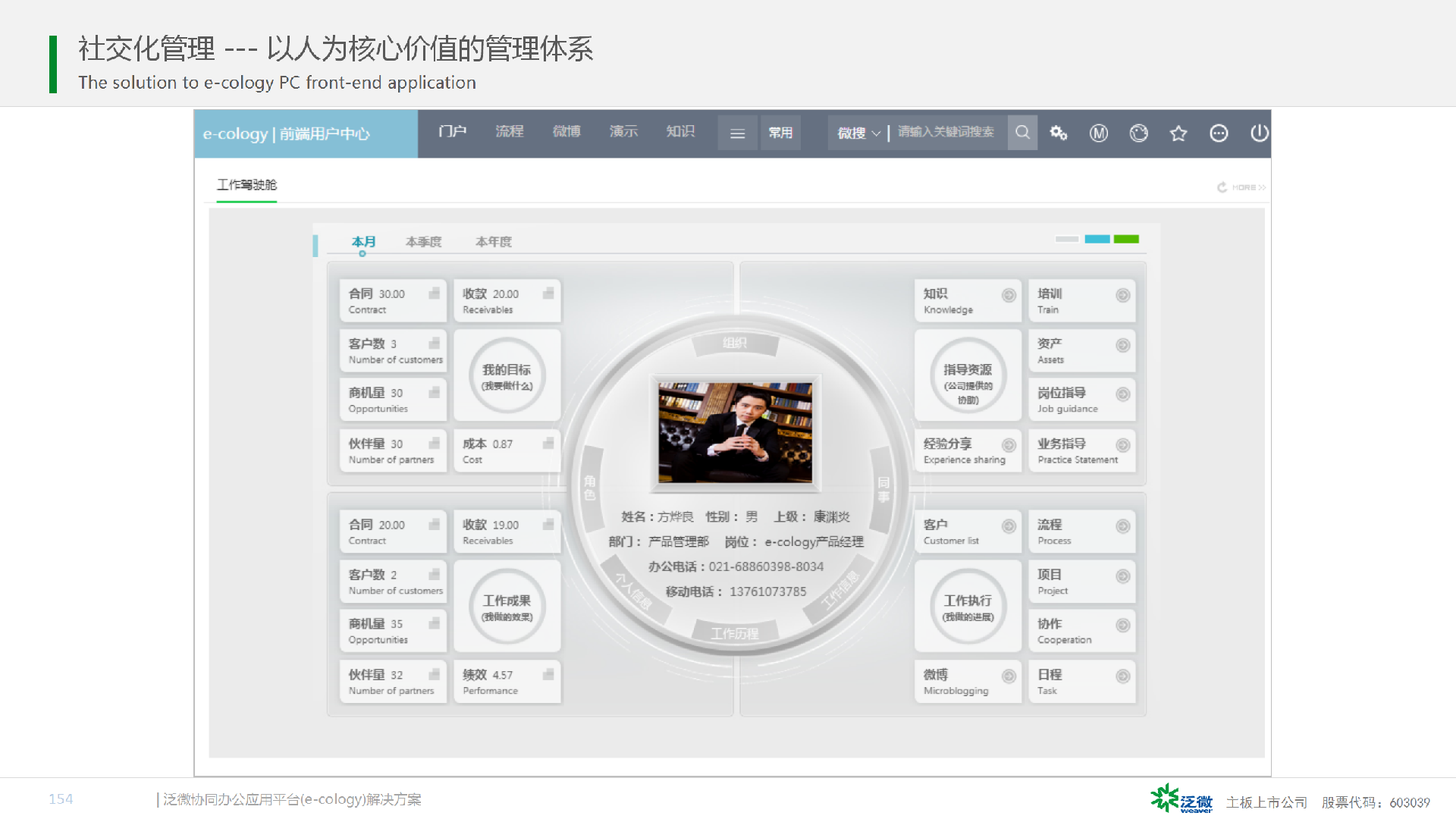Click the MORE link
The width and height of the screenshot is (1456, 819).
(1248, 187)
